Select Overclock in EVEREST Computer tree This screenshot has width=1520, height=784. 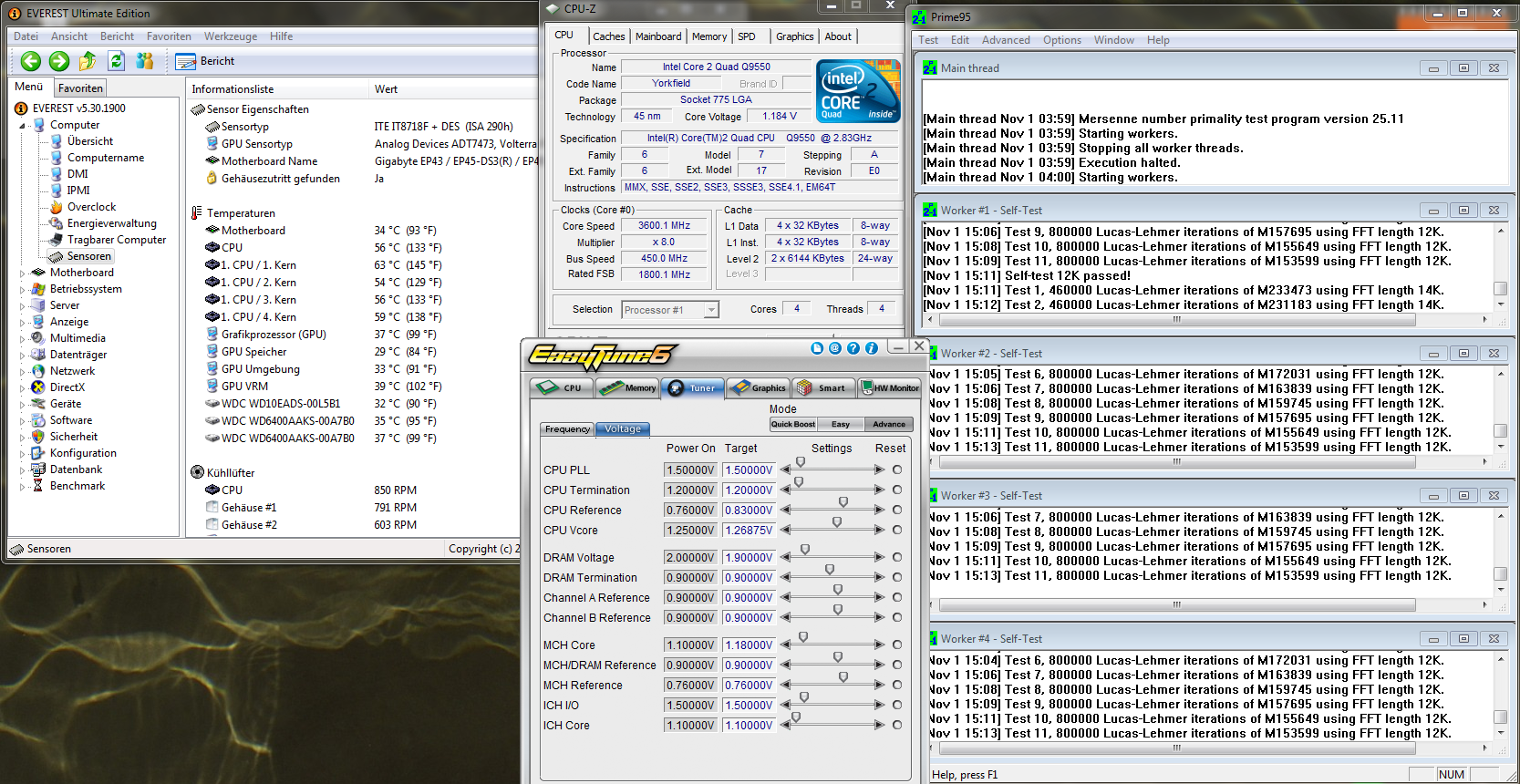(91, 207)
